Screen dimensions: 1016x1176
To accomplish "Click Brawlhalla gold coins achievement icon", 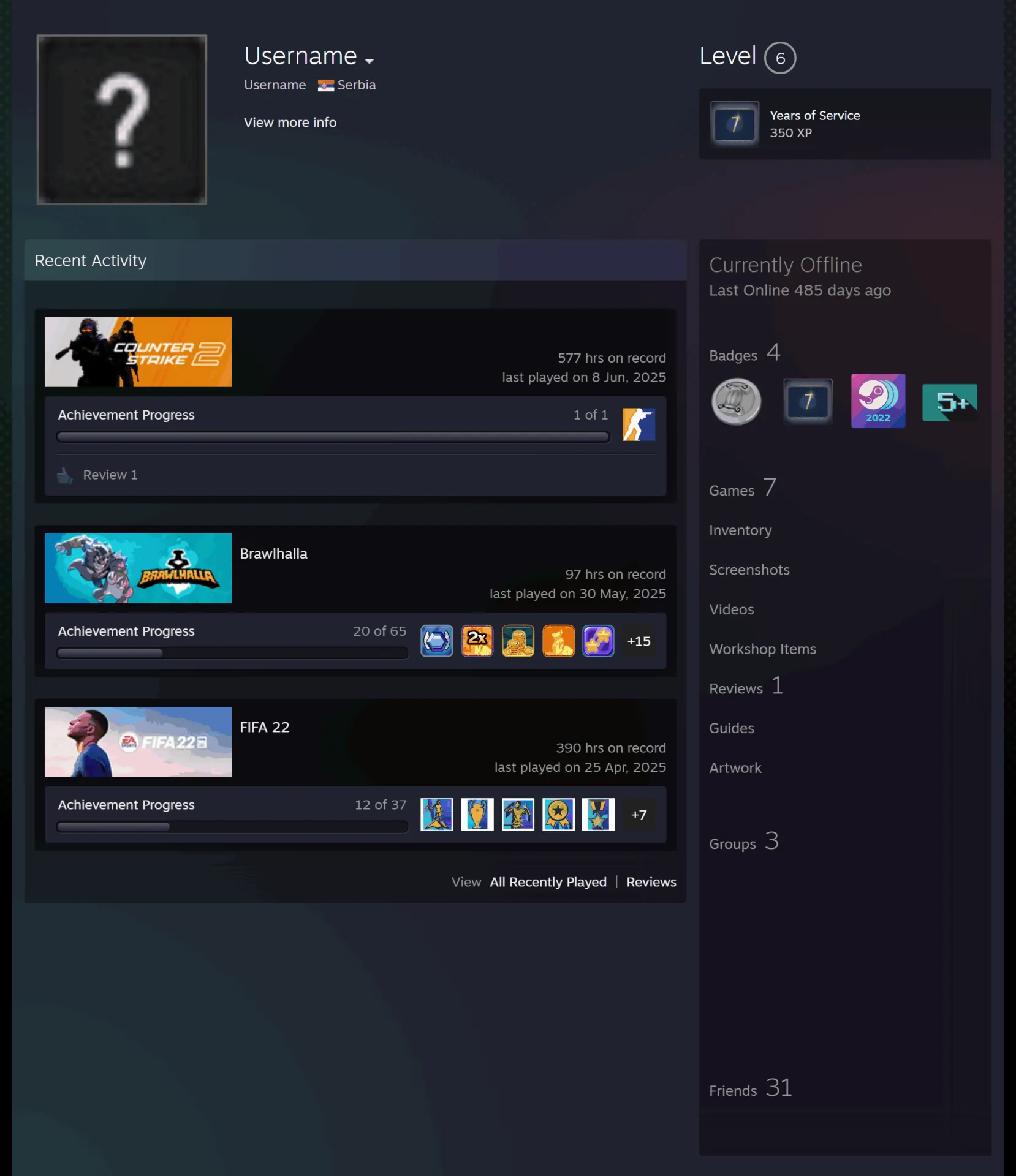I will coord(518,641).
